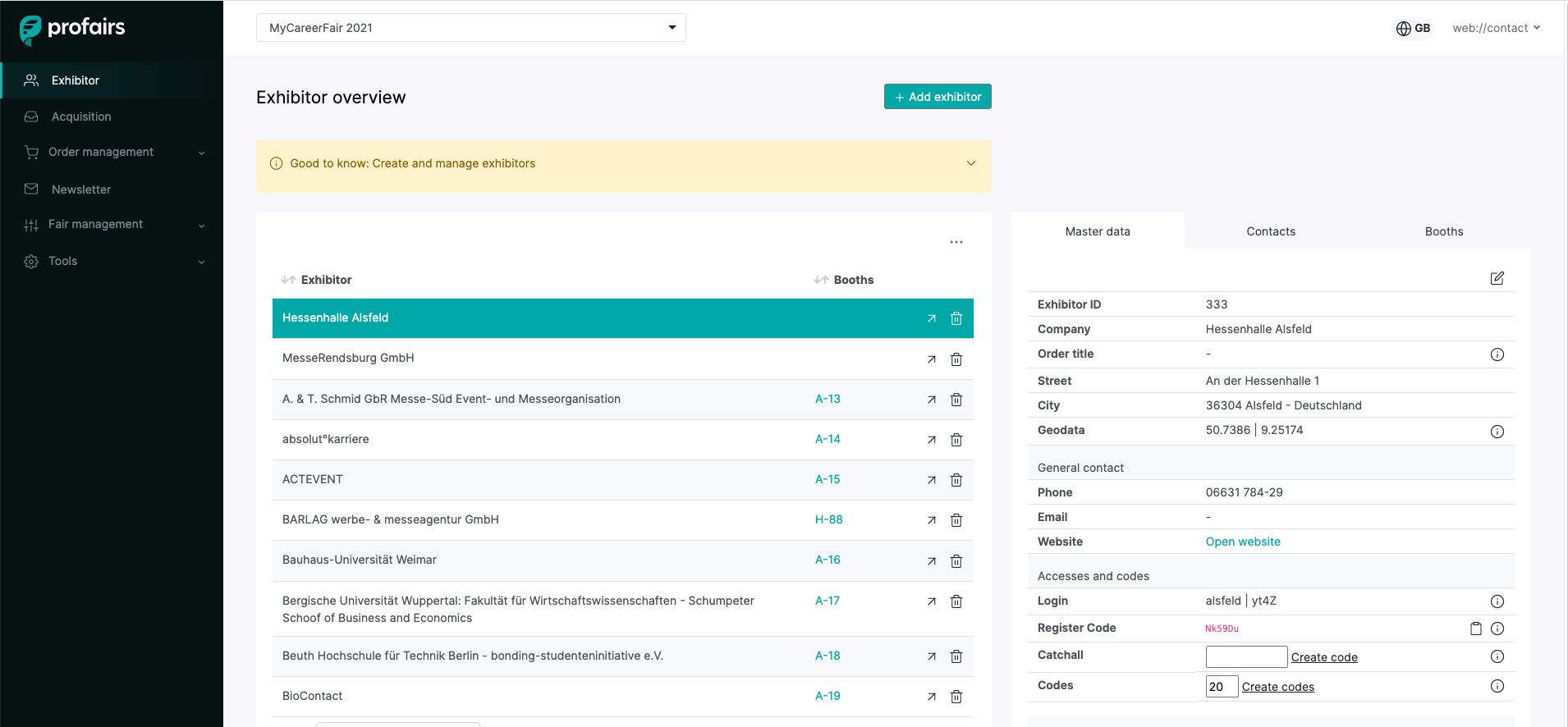Open ACTEVENT via arrow icon
Viewport: 1568px width, 727px height.
[932, 480]
